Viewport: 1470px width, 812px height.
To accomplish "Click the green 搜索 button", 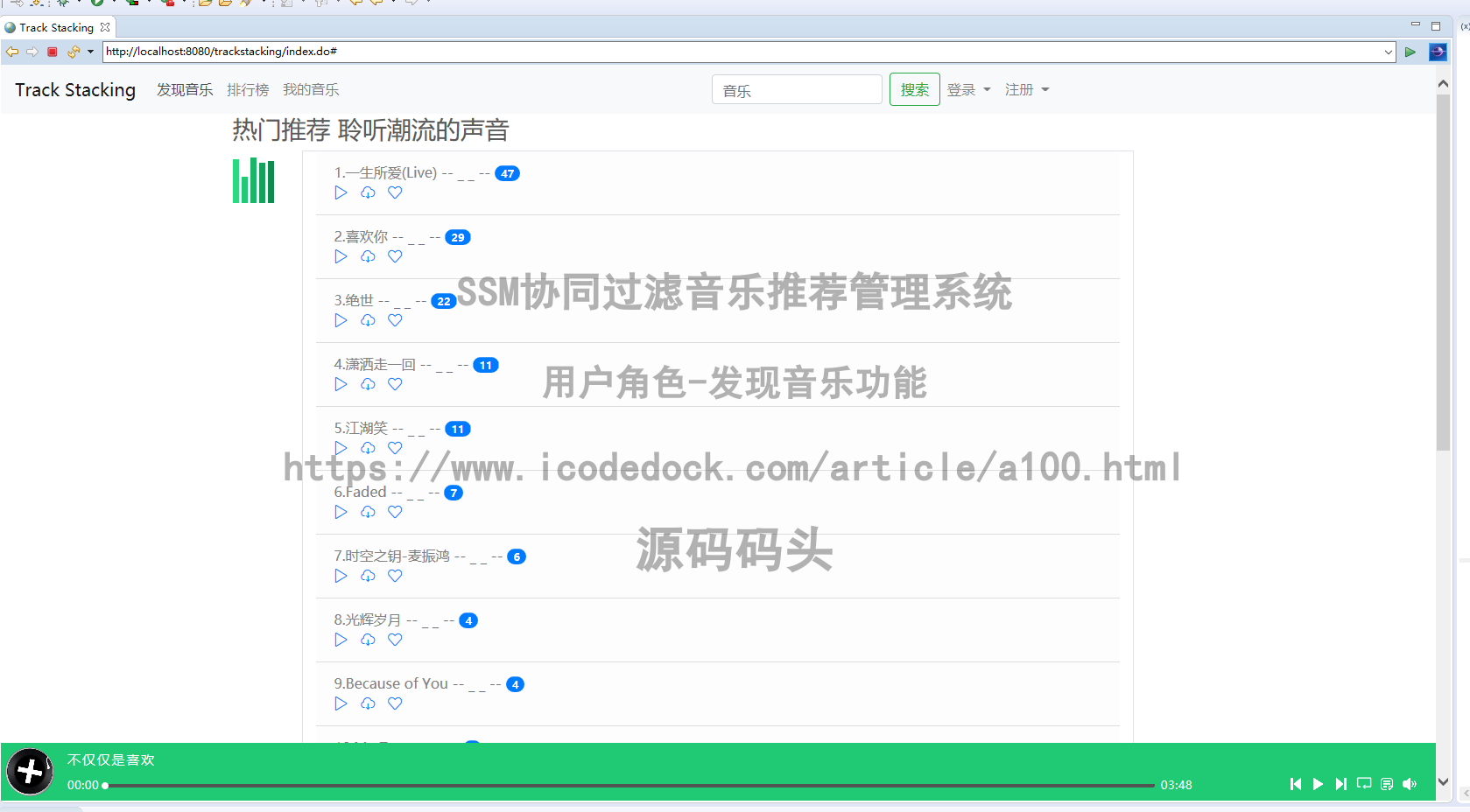I will (x=914, y=89).
